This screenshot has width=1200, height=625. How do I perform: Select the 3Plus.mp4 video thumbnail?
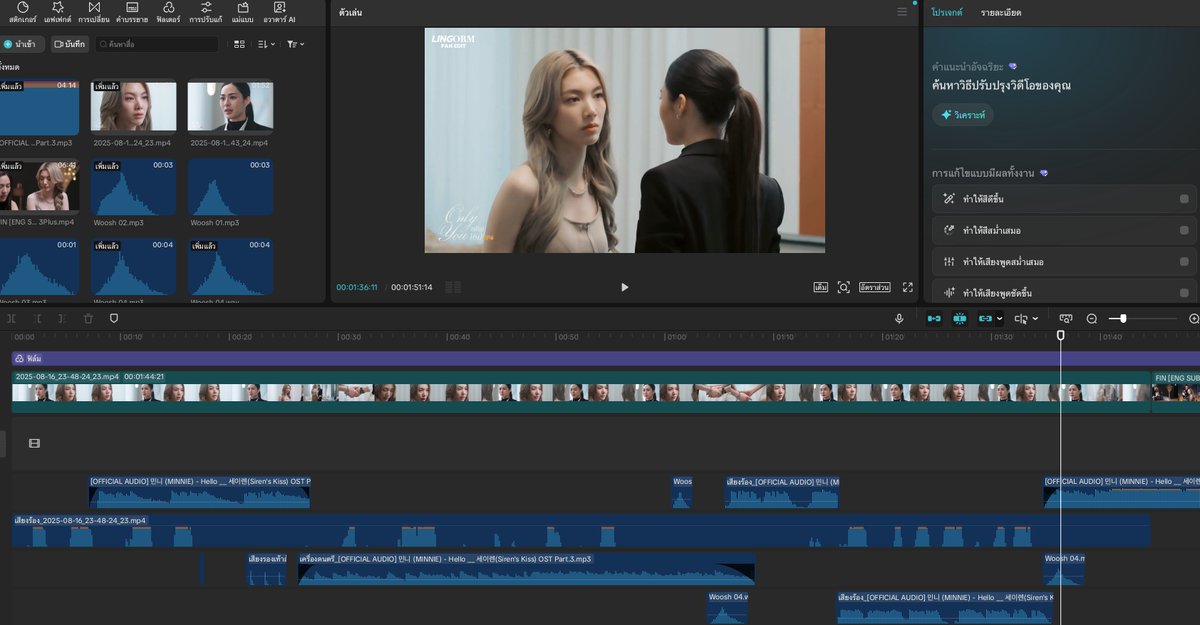(39, 186)
